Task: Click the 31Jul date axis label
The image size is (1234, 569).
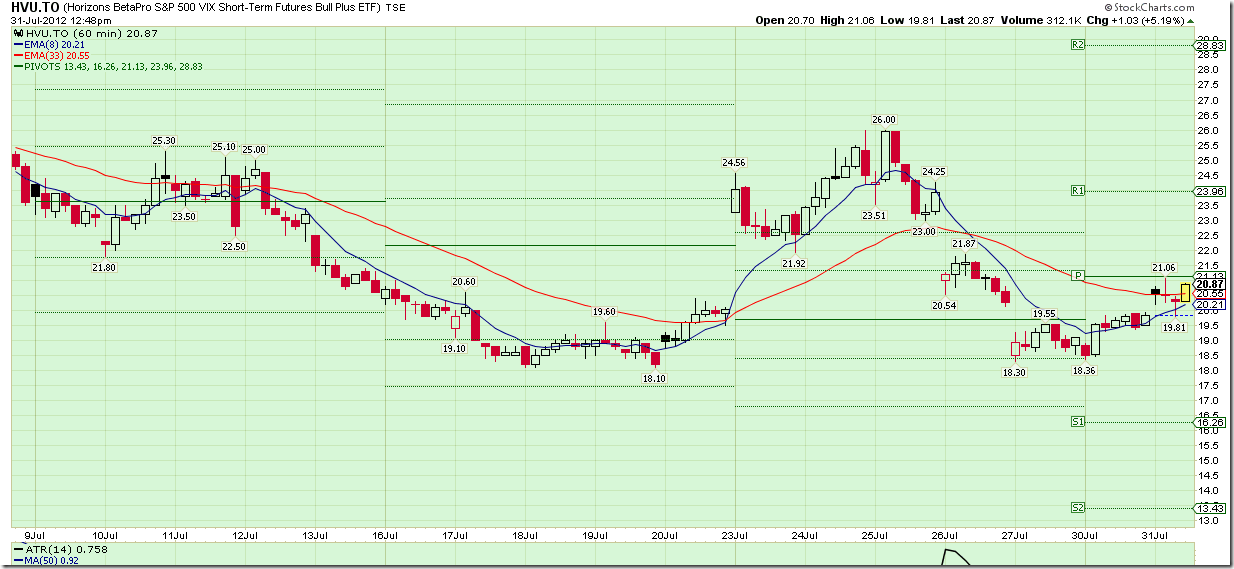Action: click(x=1155, y=535)
